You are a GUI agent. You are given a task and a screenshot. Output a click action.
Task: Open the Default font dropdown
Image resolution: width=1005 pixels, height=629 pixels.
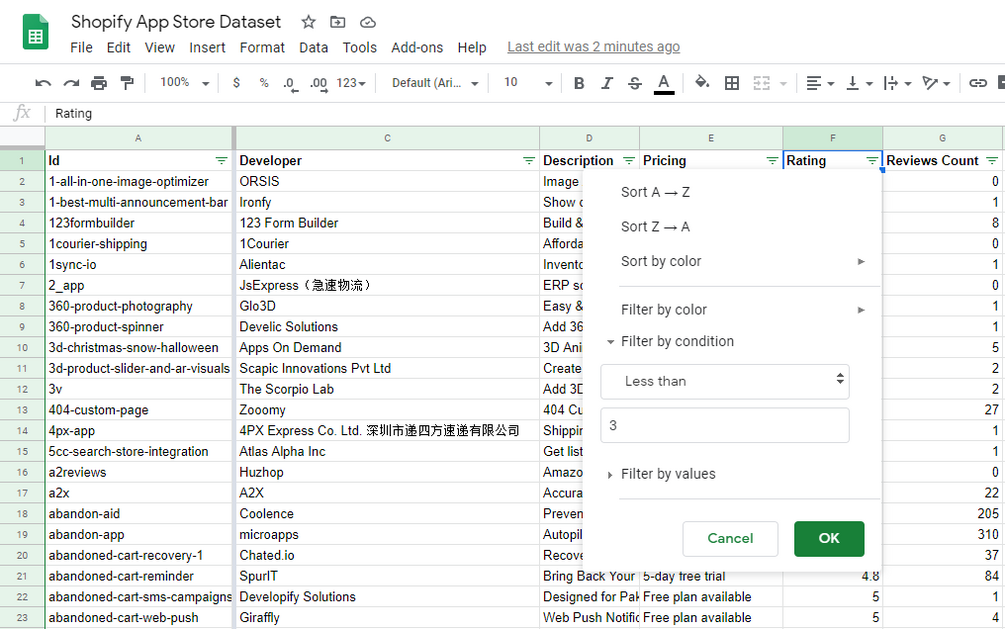[x=435, y=83]
